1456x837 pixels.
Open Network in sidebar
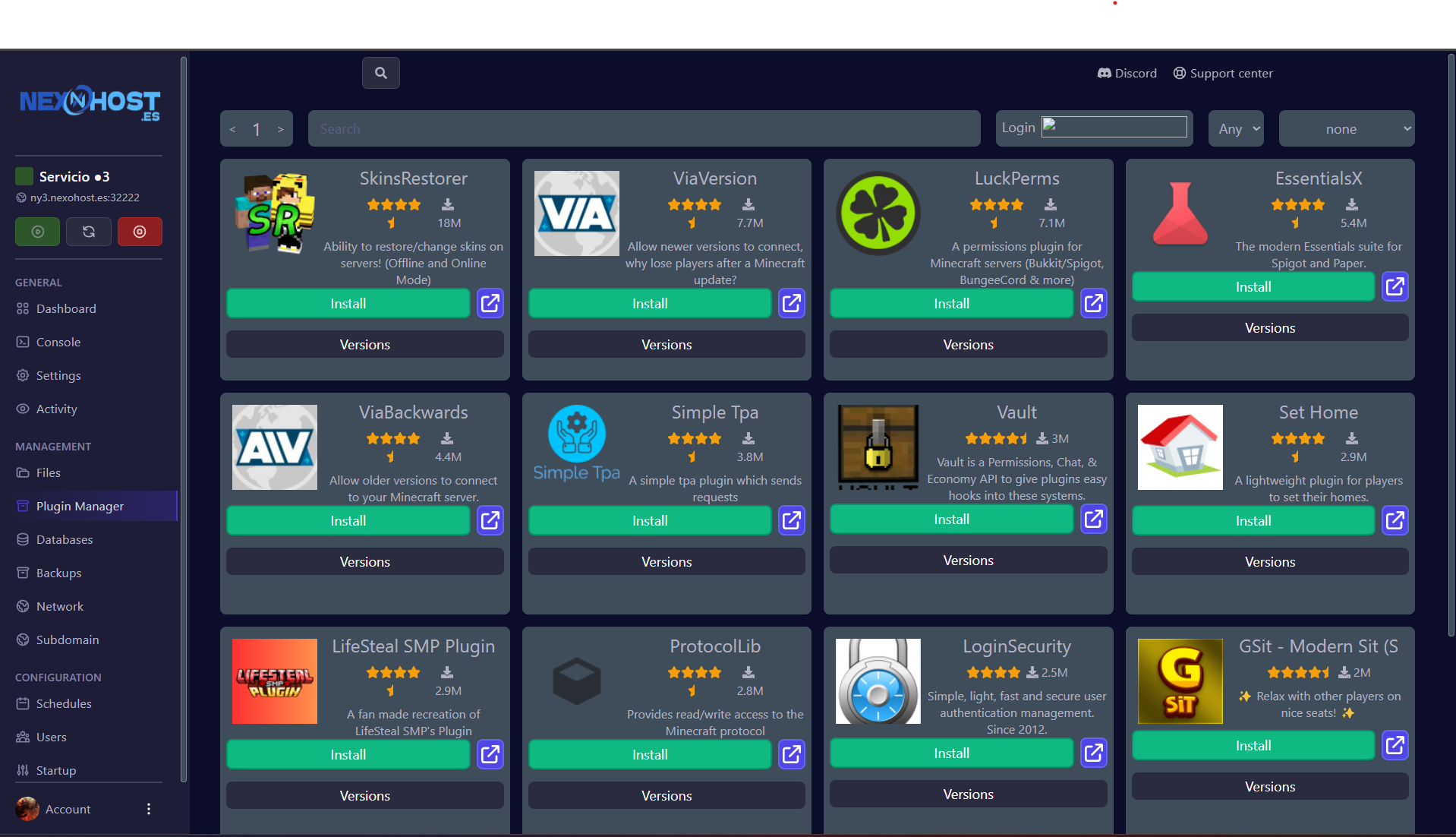point(90,606)
